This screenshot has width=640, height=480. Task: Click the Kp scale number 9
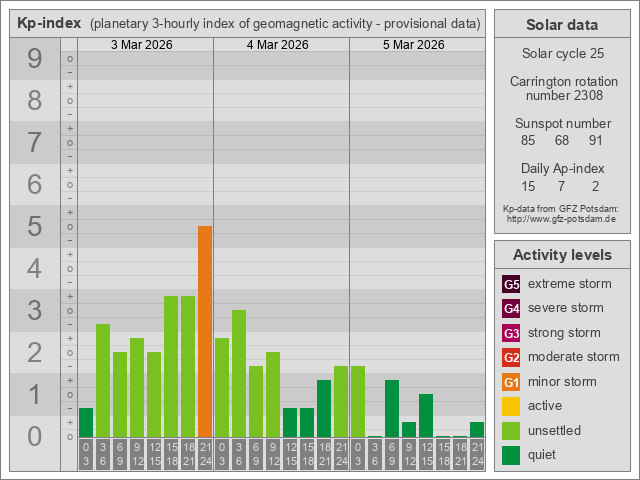click(x=34, y=59)
